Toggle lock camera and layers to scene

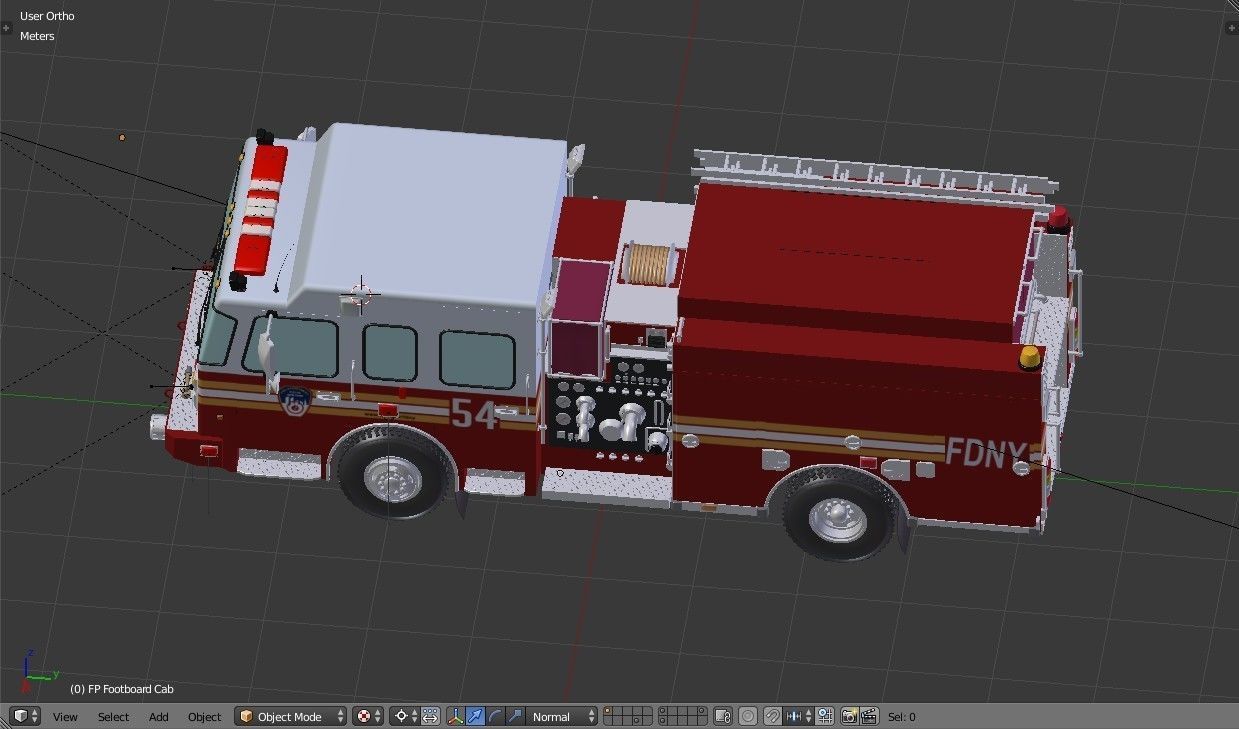pyautogui.click(x=724, y=716)
